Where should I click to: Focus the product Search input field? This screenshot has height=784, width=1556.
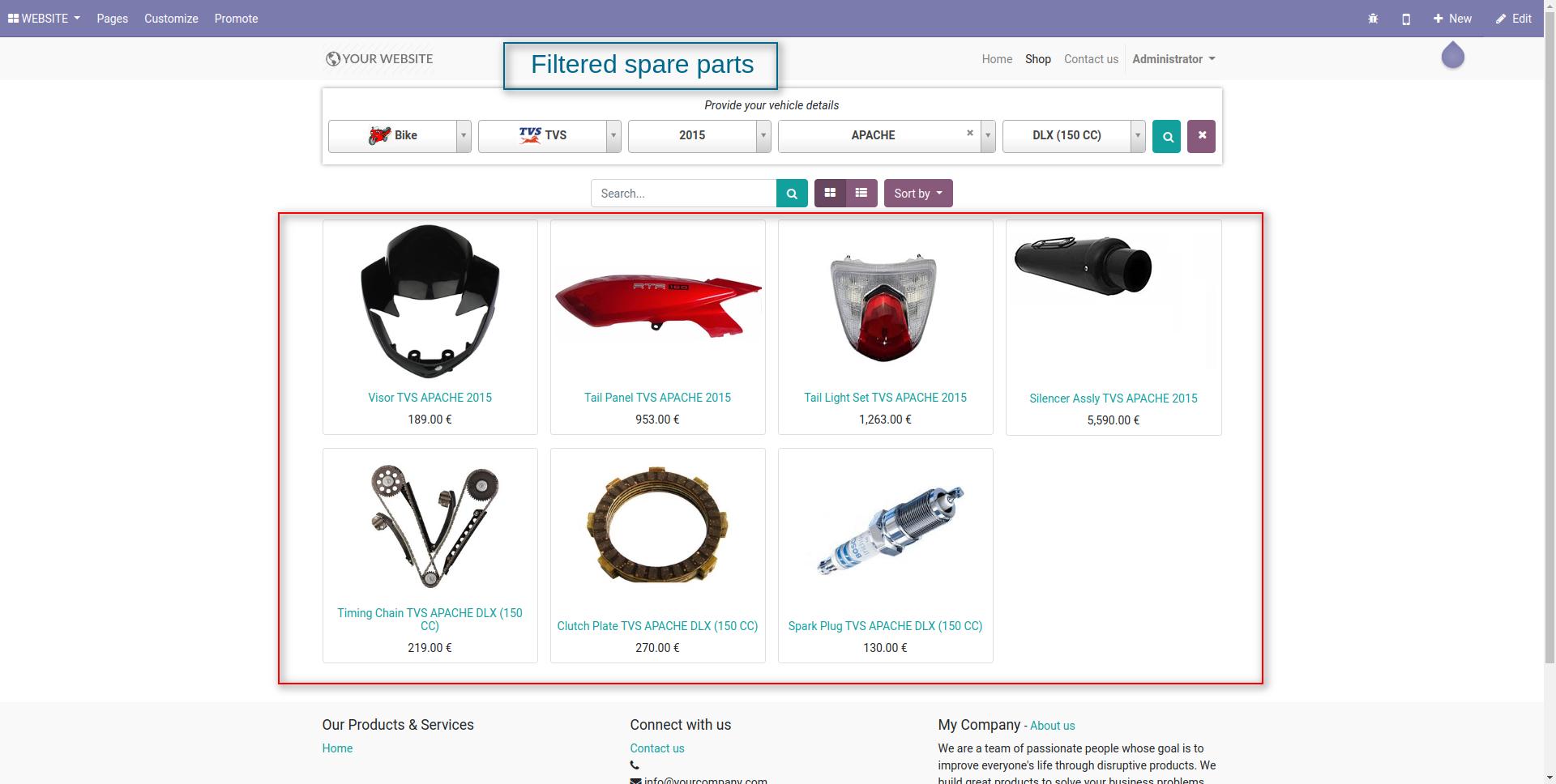click(x=684, y=194)
